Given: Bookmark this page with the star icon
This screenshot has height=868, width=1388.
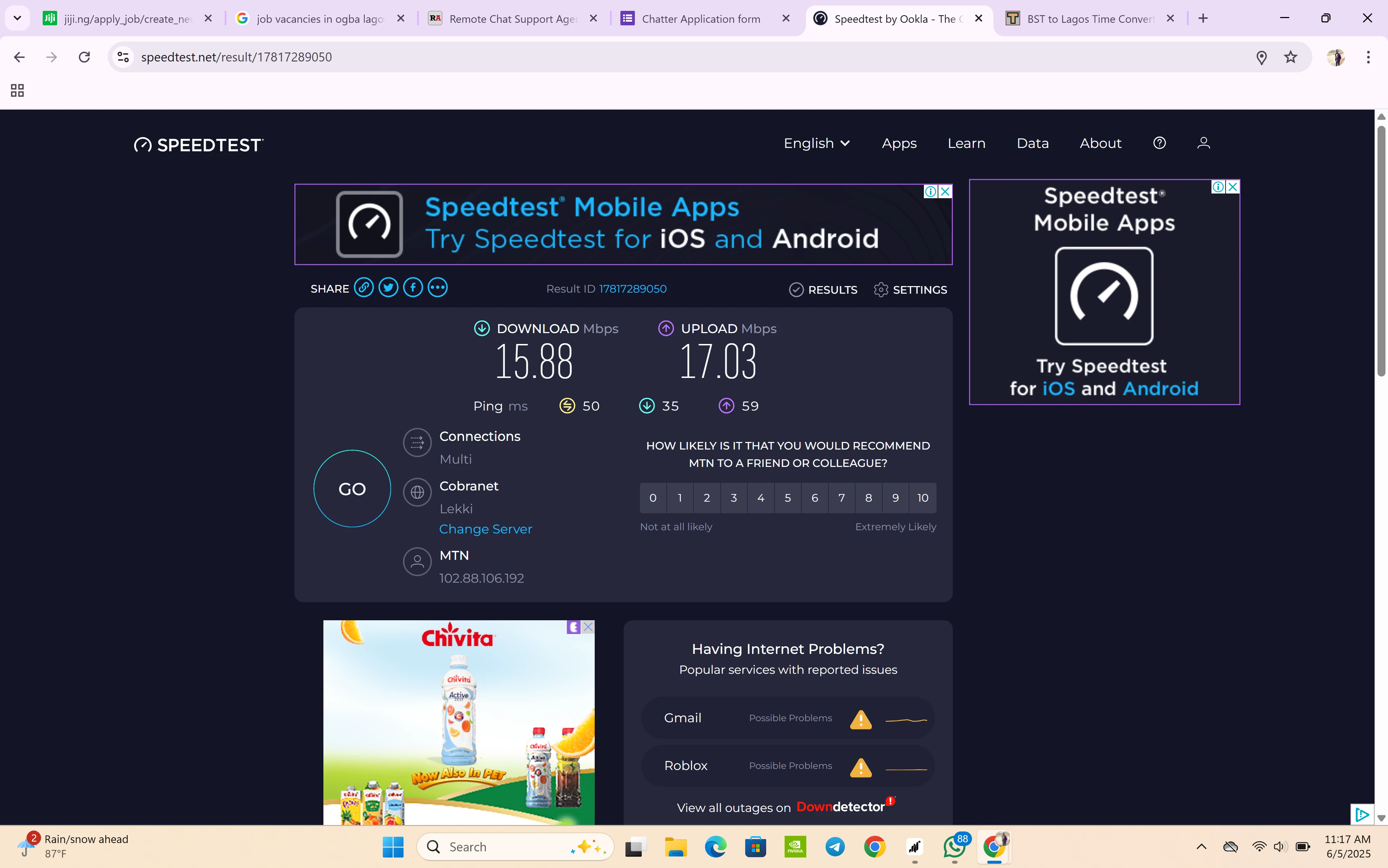Looking at the screenshot, I should pyautogui.click(x=1290, y=57).
